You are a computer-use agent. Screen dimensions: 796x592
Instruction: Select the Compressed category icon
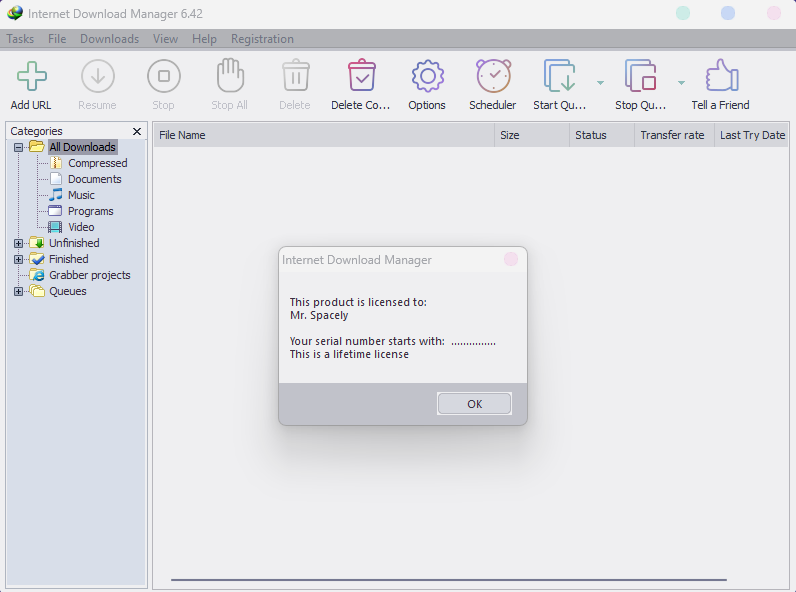[56, 163]
